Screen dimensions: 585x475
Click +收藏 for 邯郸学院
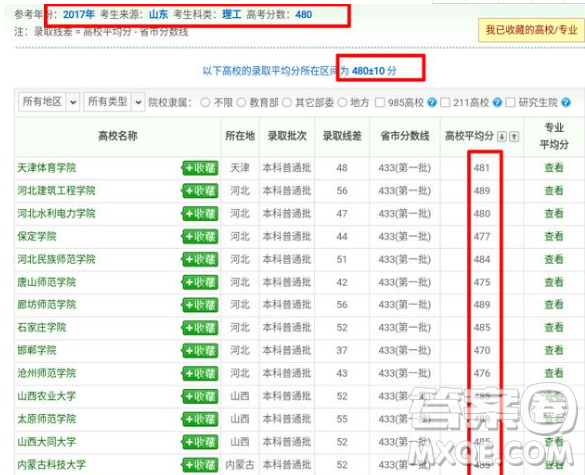click(x=200, y=351)
